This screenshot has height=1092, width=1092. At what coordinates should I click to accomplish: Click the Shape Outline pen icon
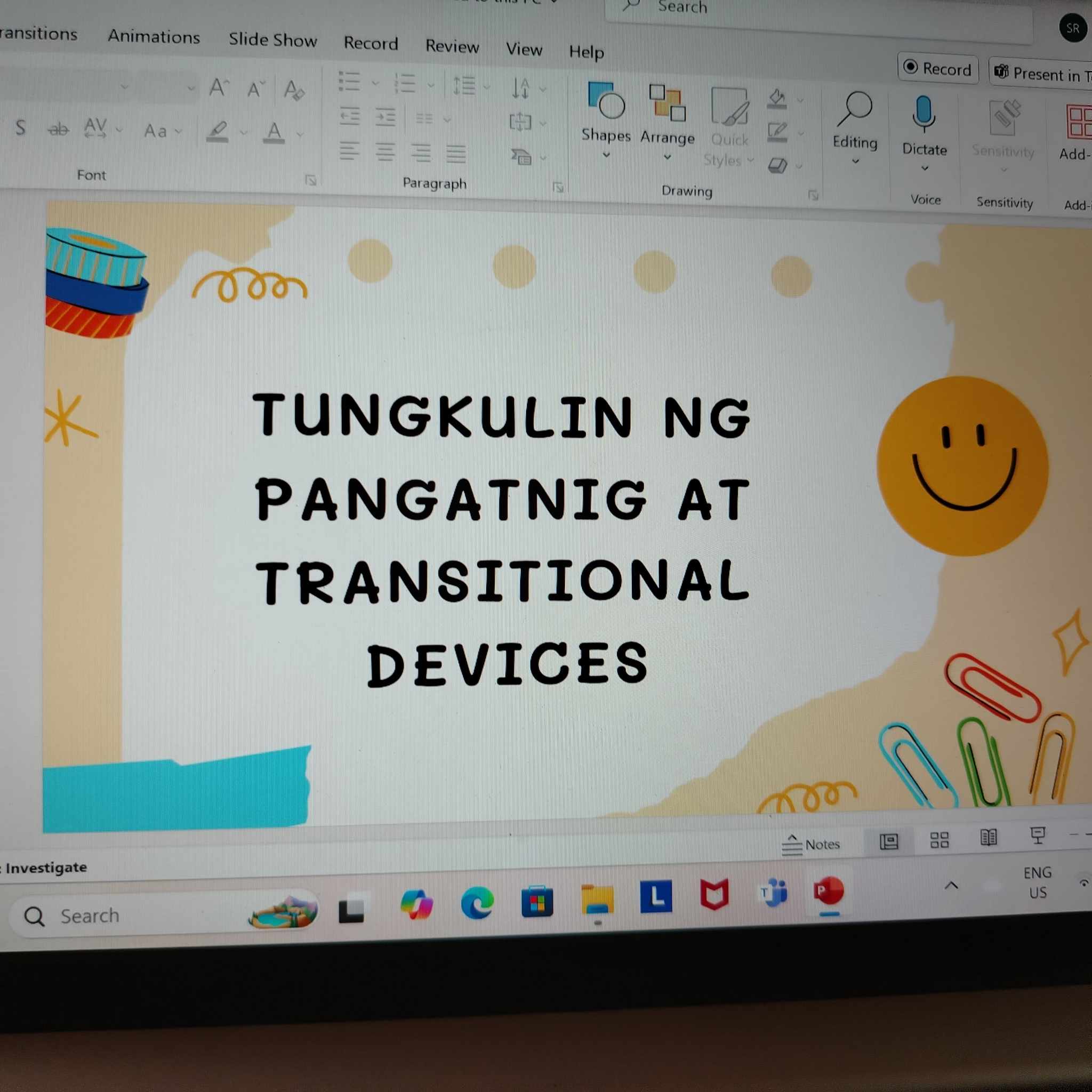coord(777,132)
